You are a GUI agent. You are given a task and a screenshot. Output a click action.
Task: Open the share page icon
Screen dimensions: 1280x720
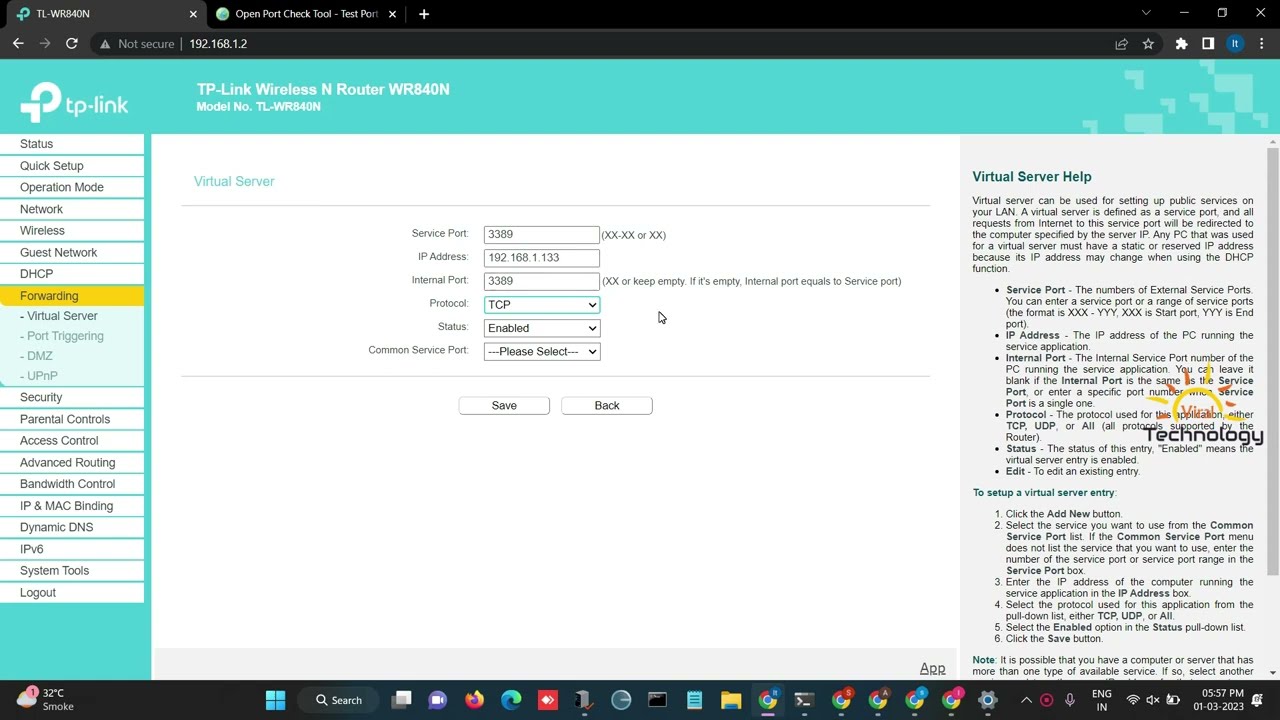pyautogui.click(x=1121, y=44)
